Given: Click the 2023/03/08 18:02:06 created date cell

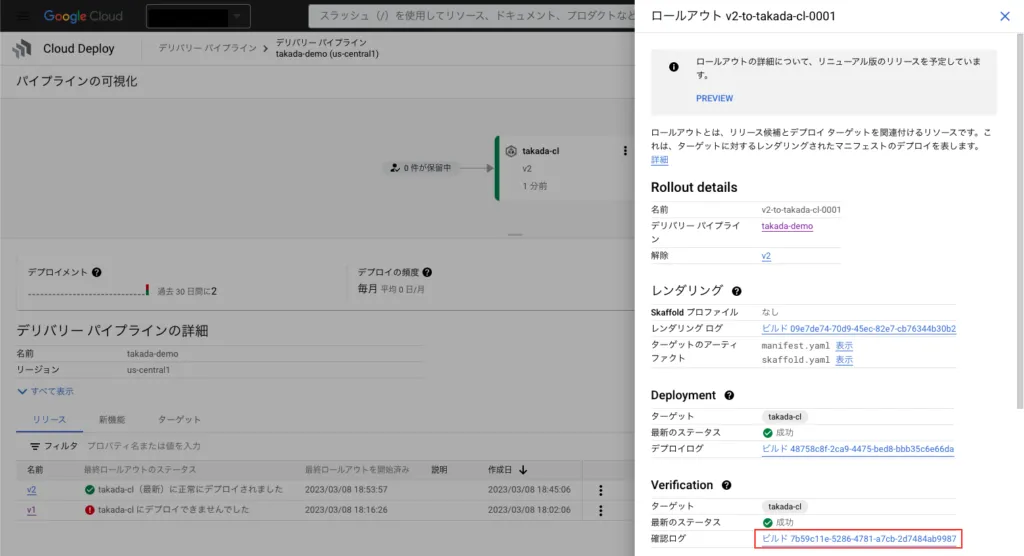Looking at the screenshot, I should click(529, 510).
